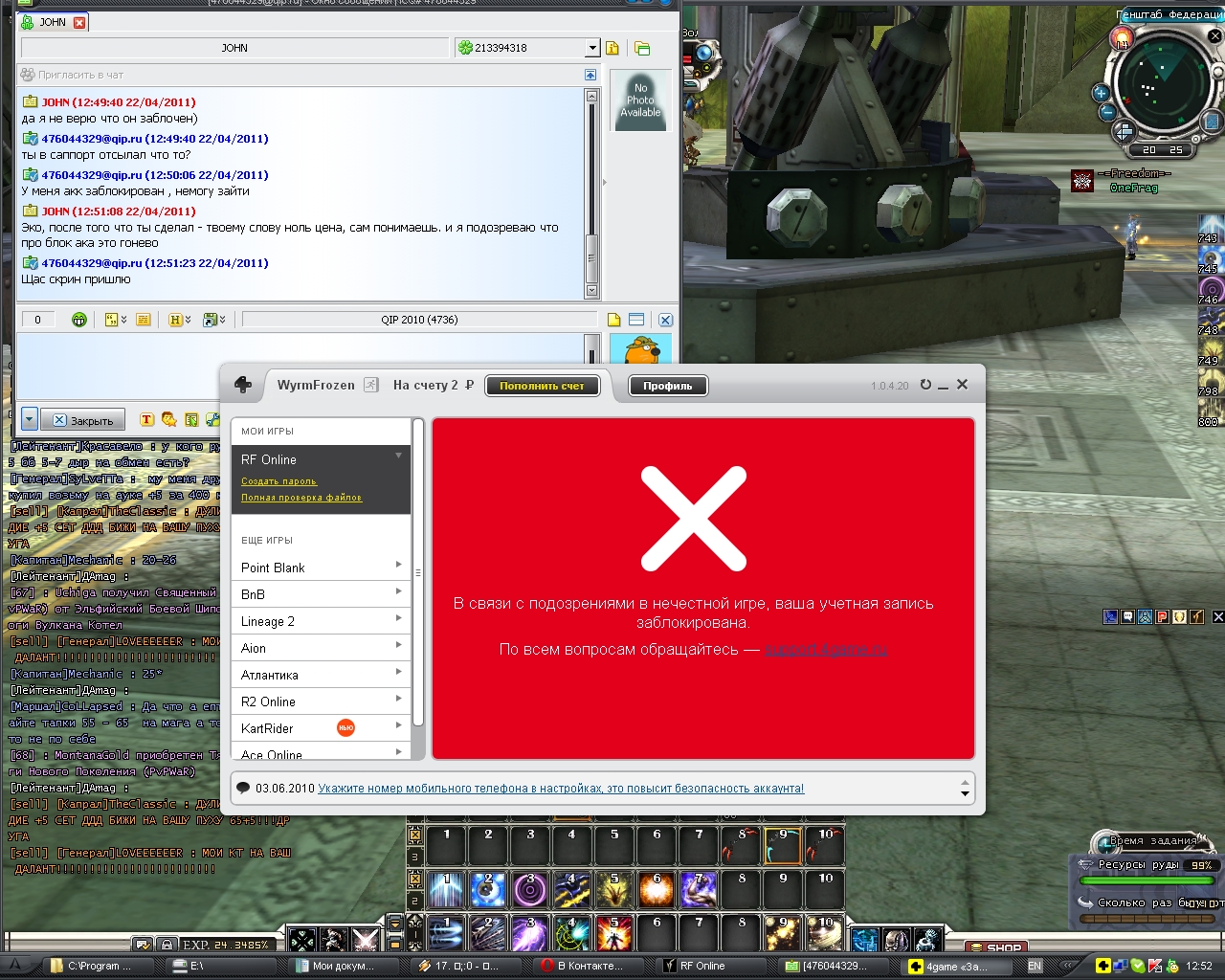This screenshot has height=980, width=1225.
Task: Select KartRider in games list
Action: [321, 728]
